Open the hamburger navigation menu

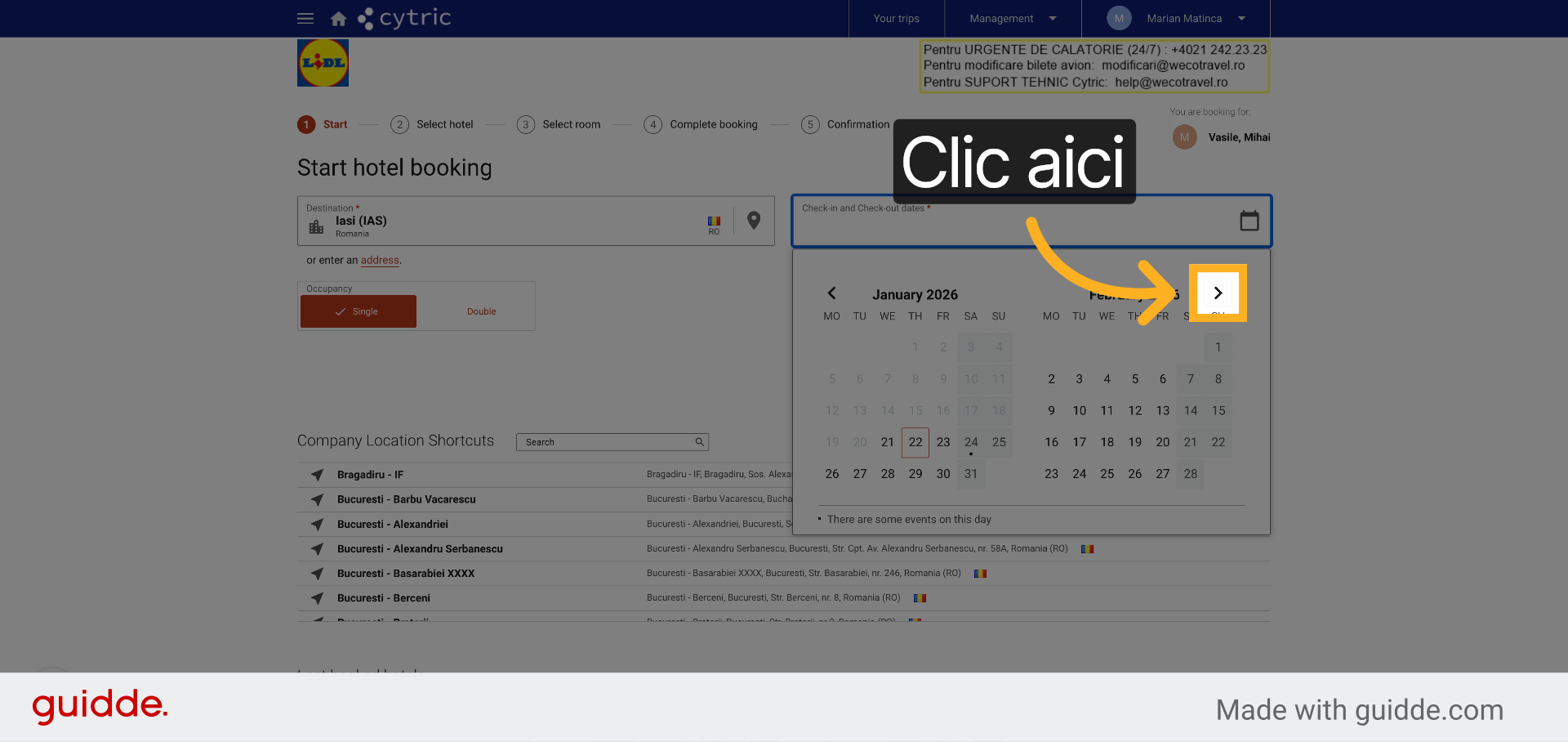click(305, 18)
